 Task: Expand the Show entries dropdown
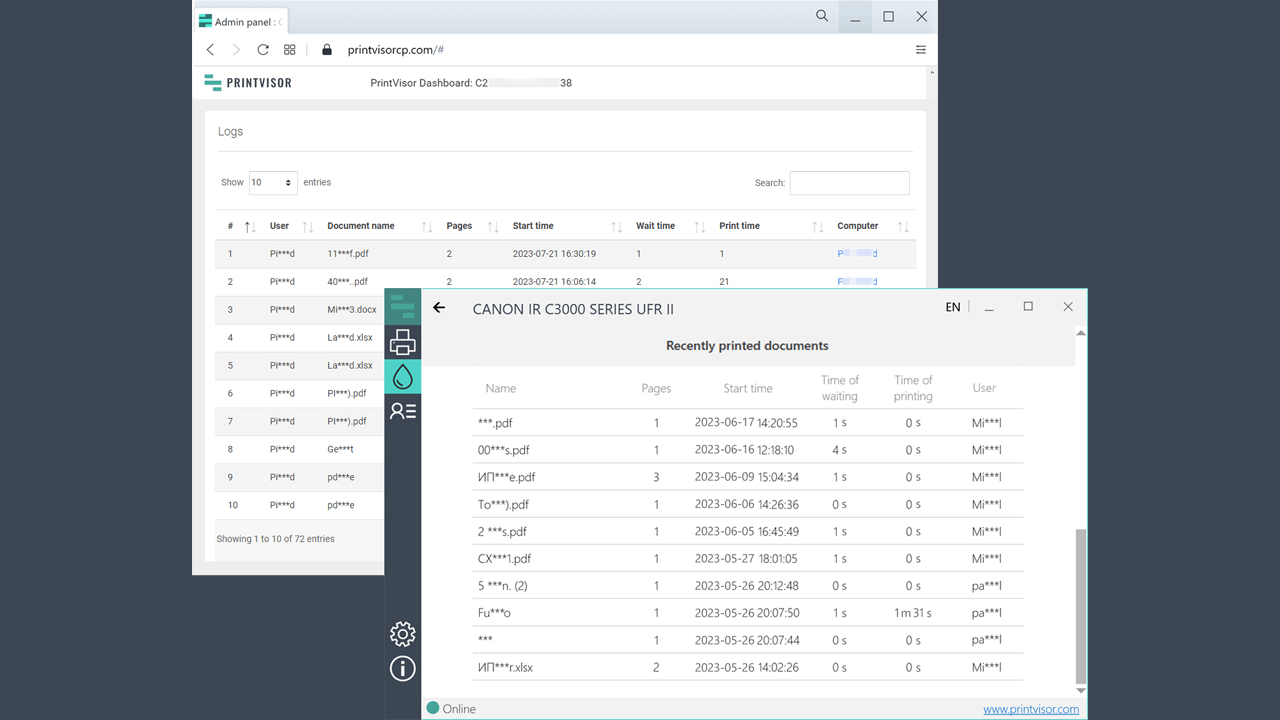click(273, 183)
